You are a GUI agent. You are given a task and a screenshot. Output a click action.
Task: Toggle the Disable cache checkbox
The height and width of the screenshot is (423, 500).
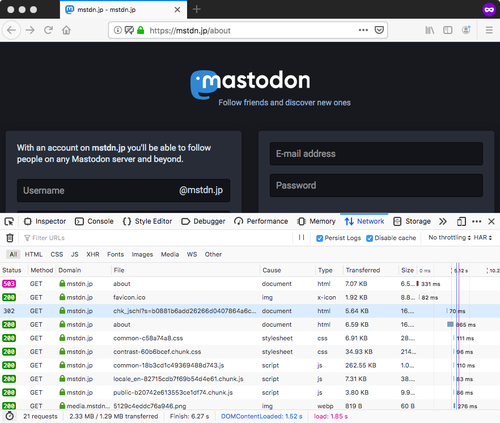click(x=369, y=238)
